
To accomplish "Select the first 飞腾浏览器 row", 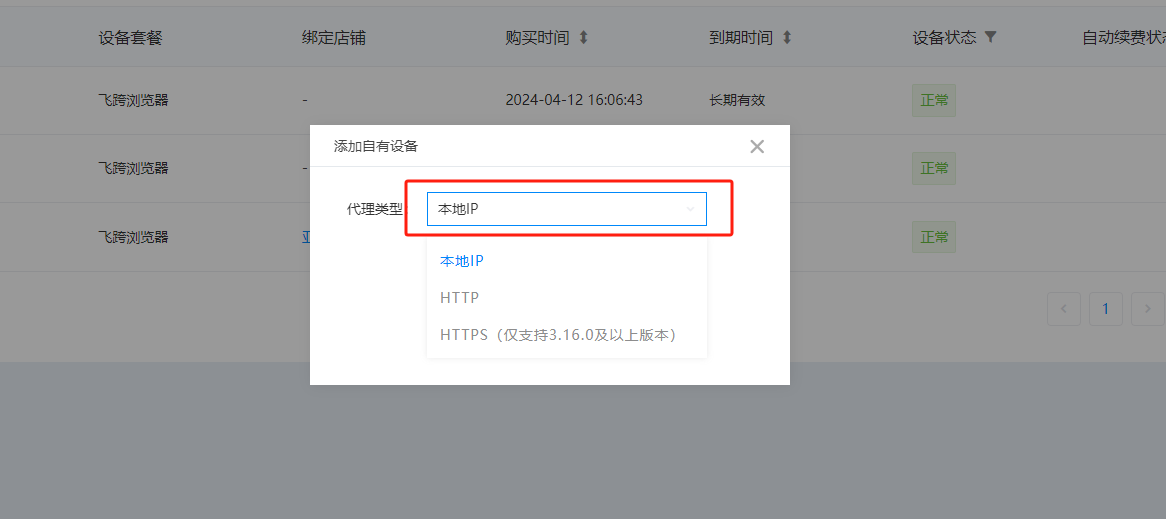I will click(x=133, y=100).
